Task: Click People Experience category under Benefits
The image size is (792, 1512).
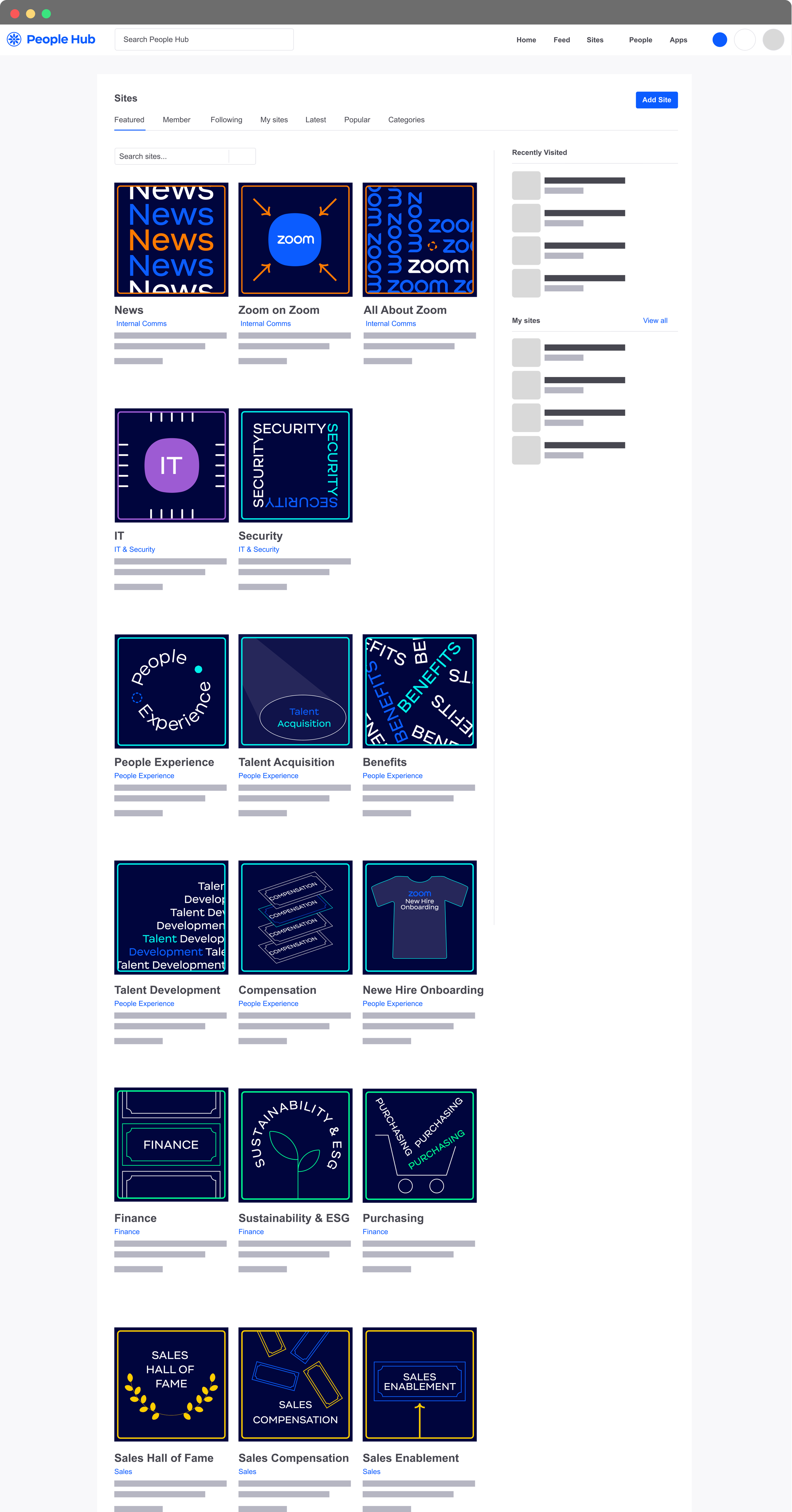Action: point(393,776)
